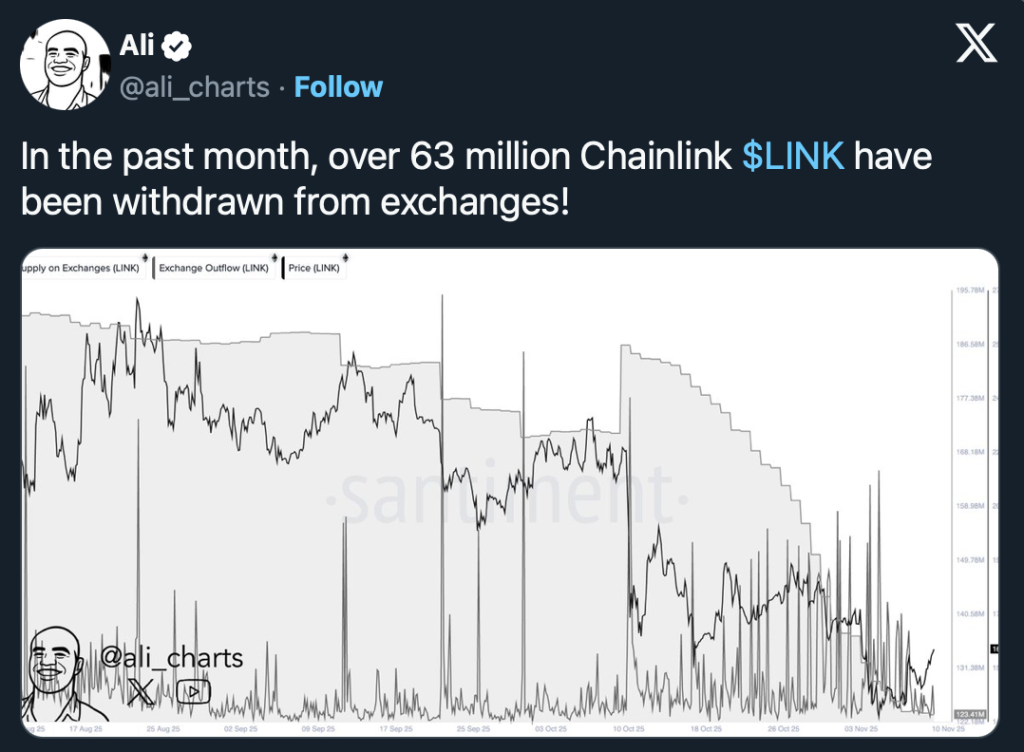Expand options arrow on Supply on Exchanges tag
Screen dimensions: 1024x752
[145, 259]
